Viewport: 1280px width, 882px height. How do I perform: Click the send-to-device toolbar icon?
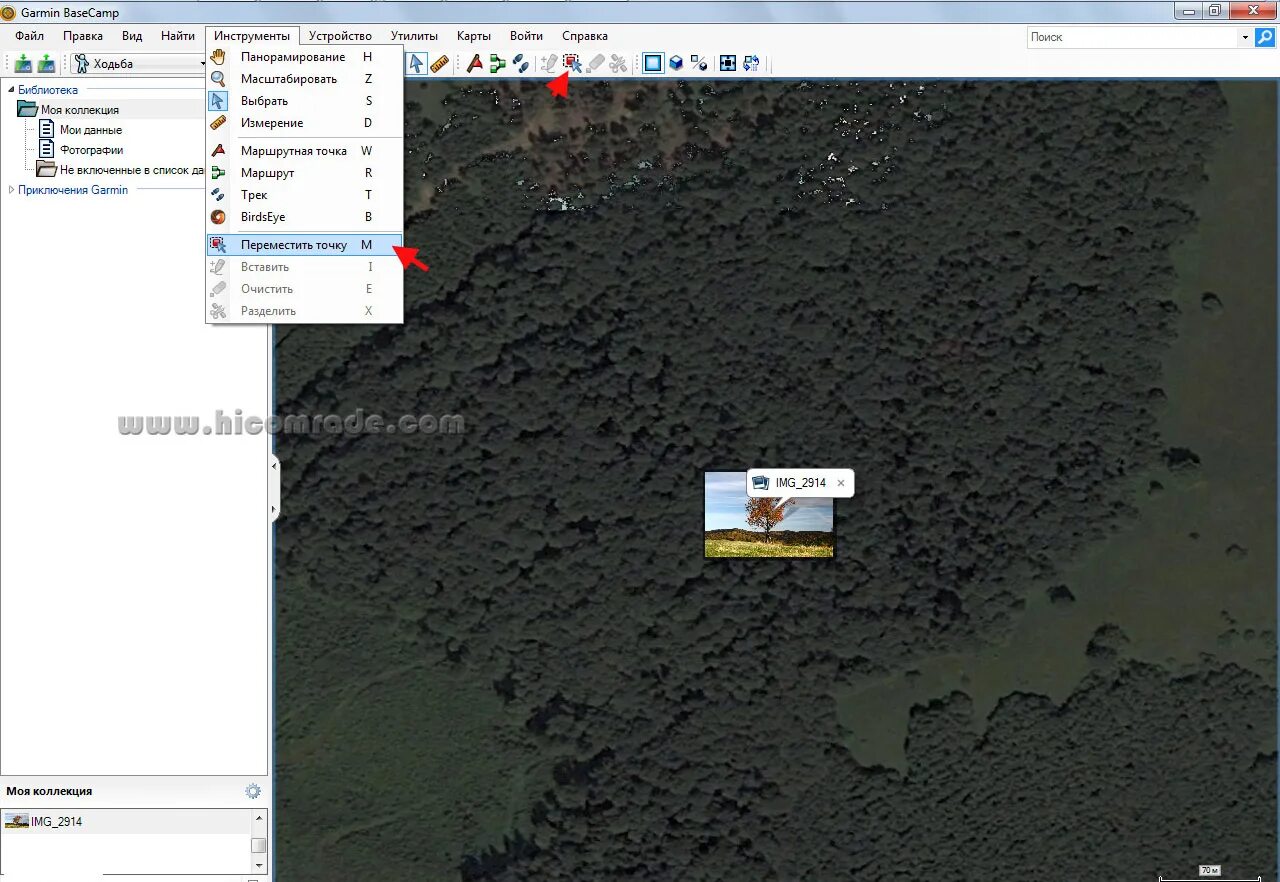point(23,64)
